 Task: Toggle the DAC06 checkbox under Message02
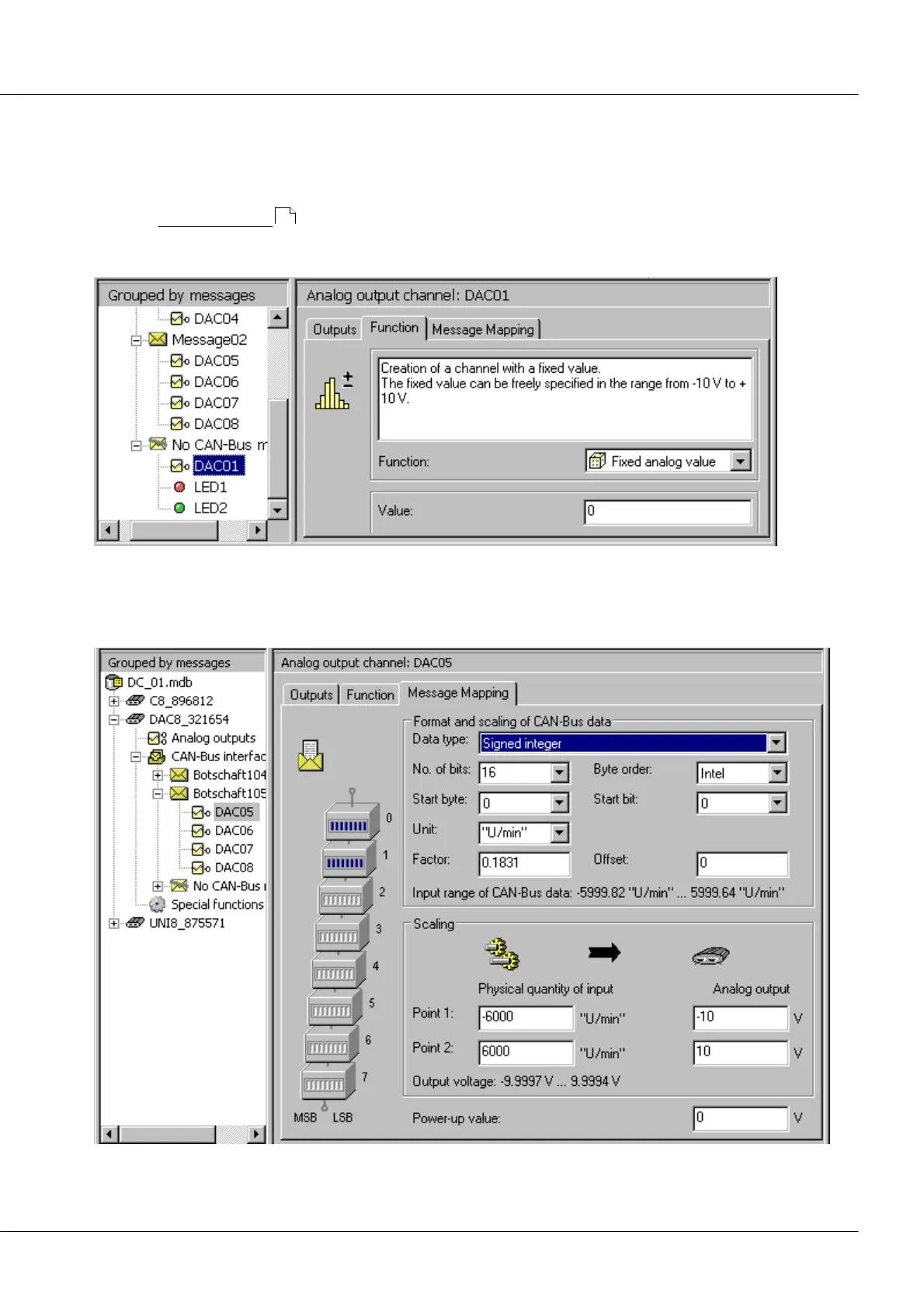(x=178, y=381)
